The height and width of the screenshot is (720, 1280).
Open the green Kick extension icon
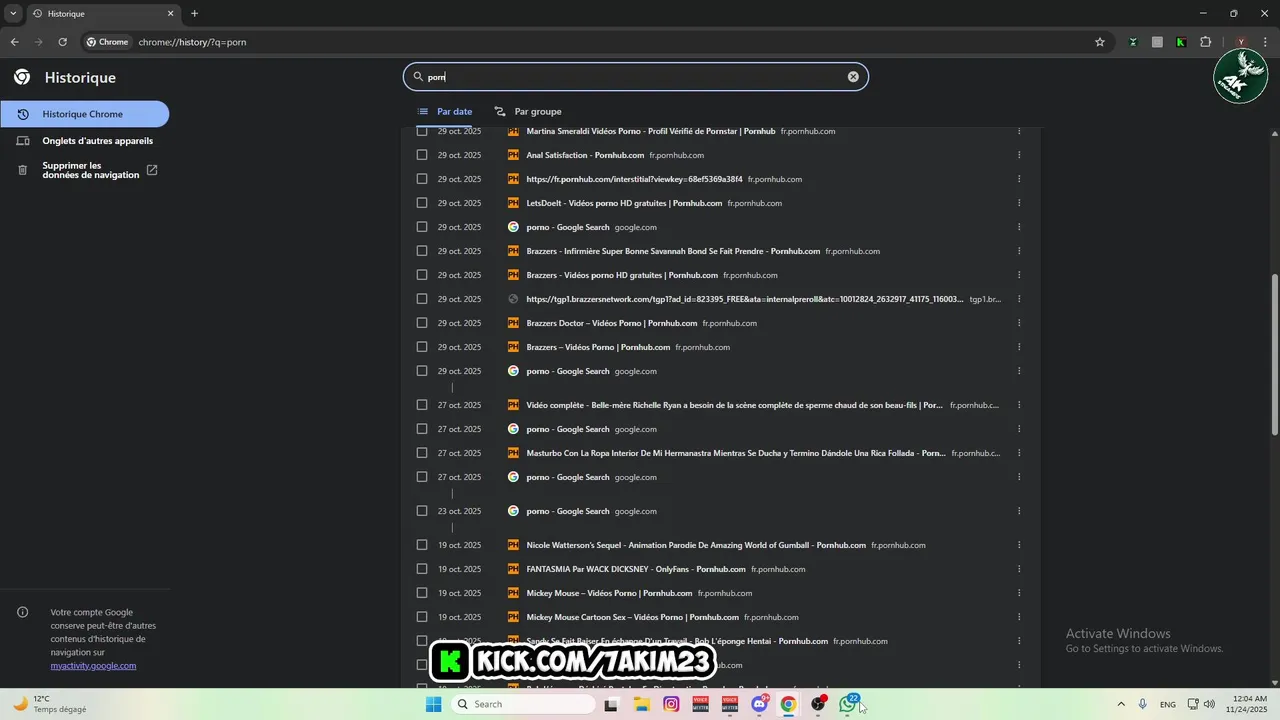pyautogui.click(x=1181, y=42)
